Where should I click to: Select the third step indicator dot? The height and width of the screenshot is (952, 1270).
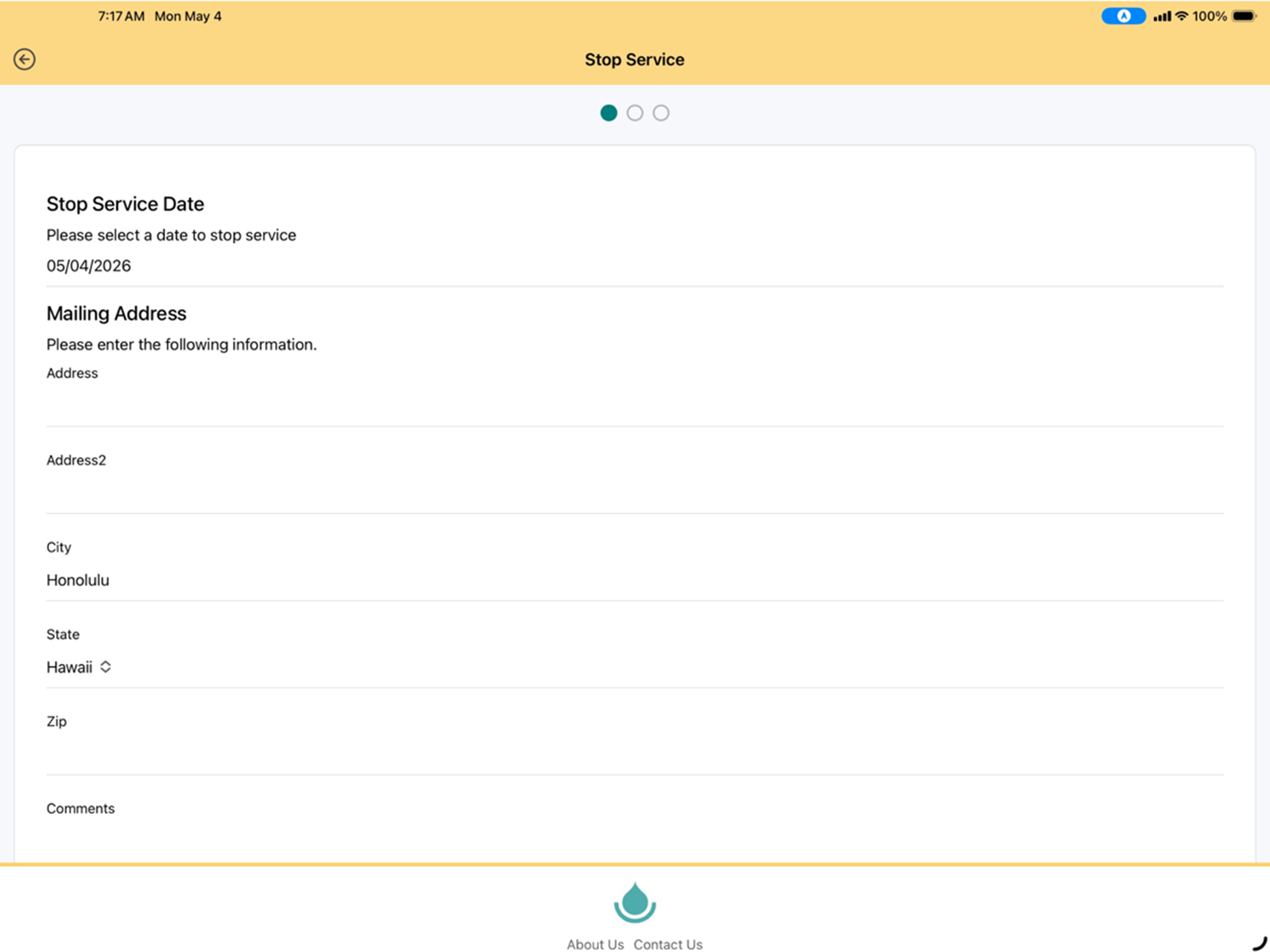661,113
